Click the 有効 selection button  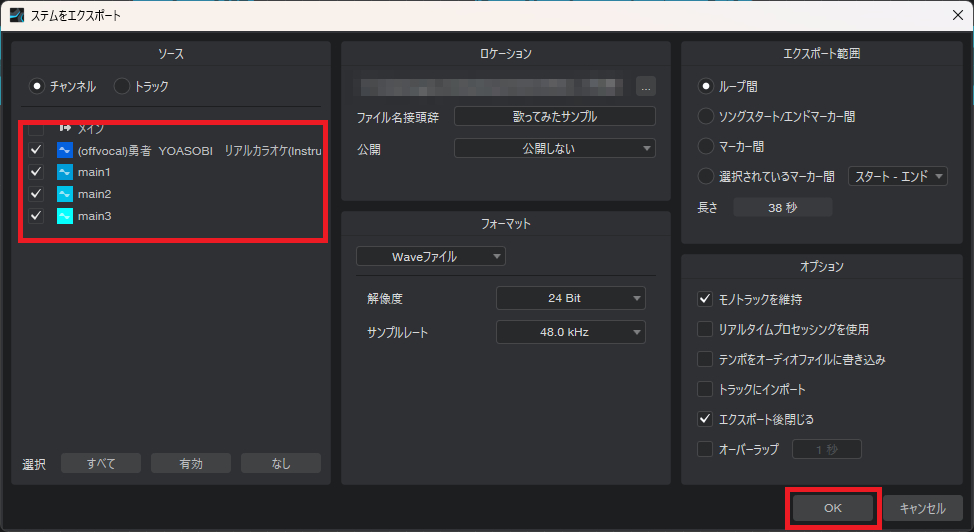coord(191,464)
